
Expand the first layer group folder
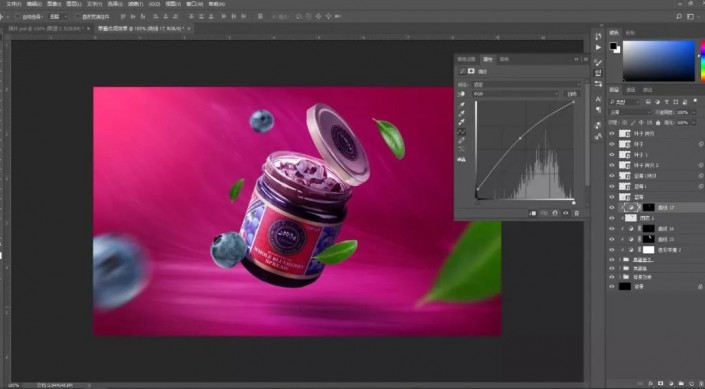tap(620, 259)
